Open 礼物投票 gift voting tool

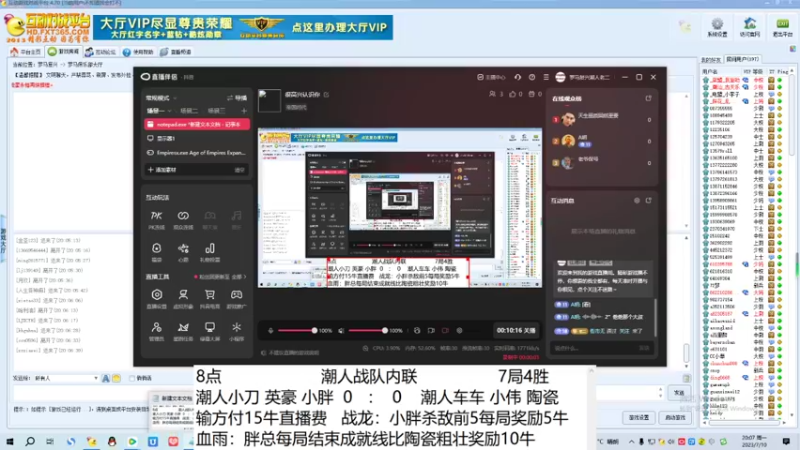coord(210,252)
